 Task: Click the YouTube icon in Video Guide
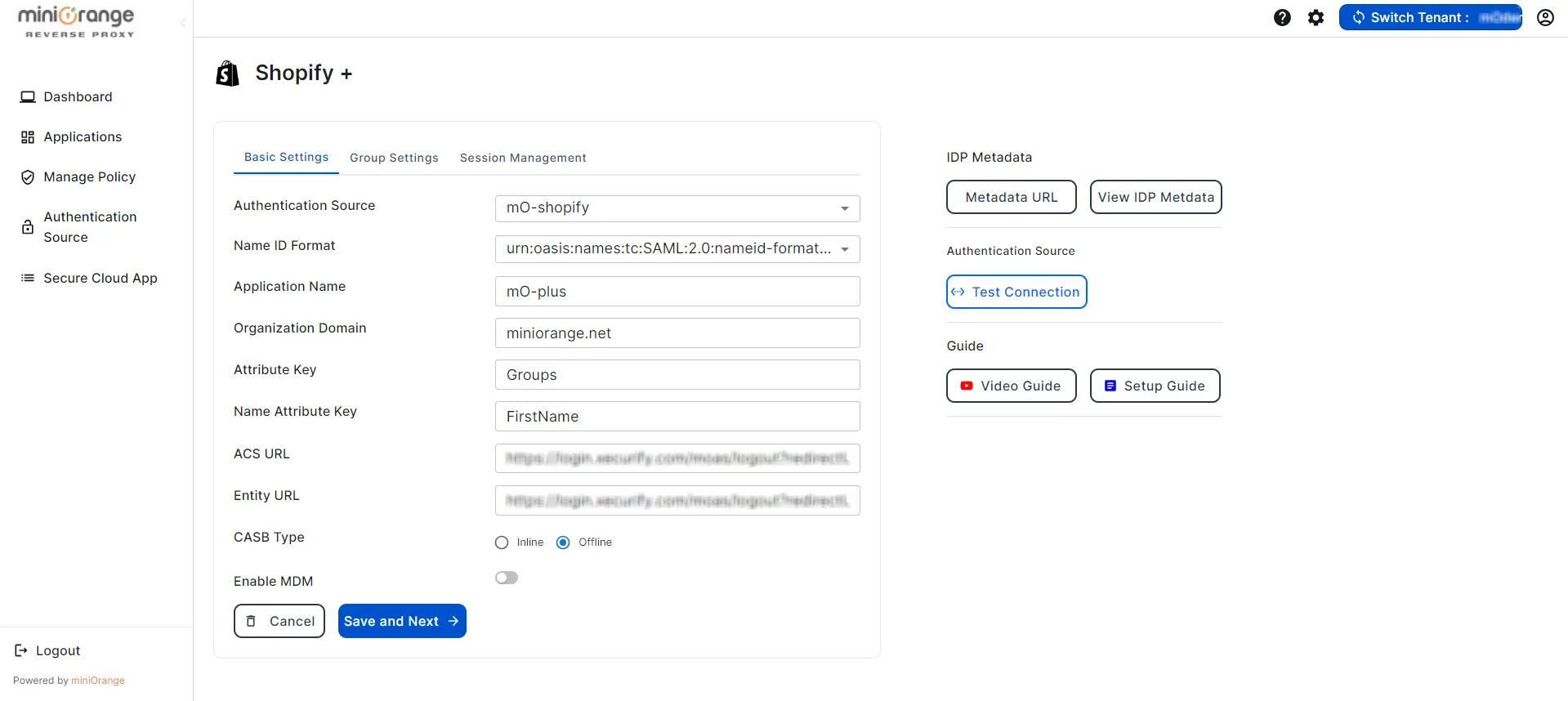[967, 386]
